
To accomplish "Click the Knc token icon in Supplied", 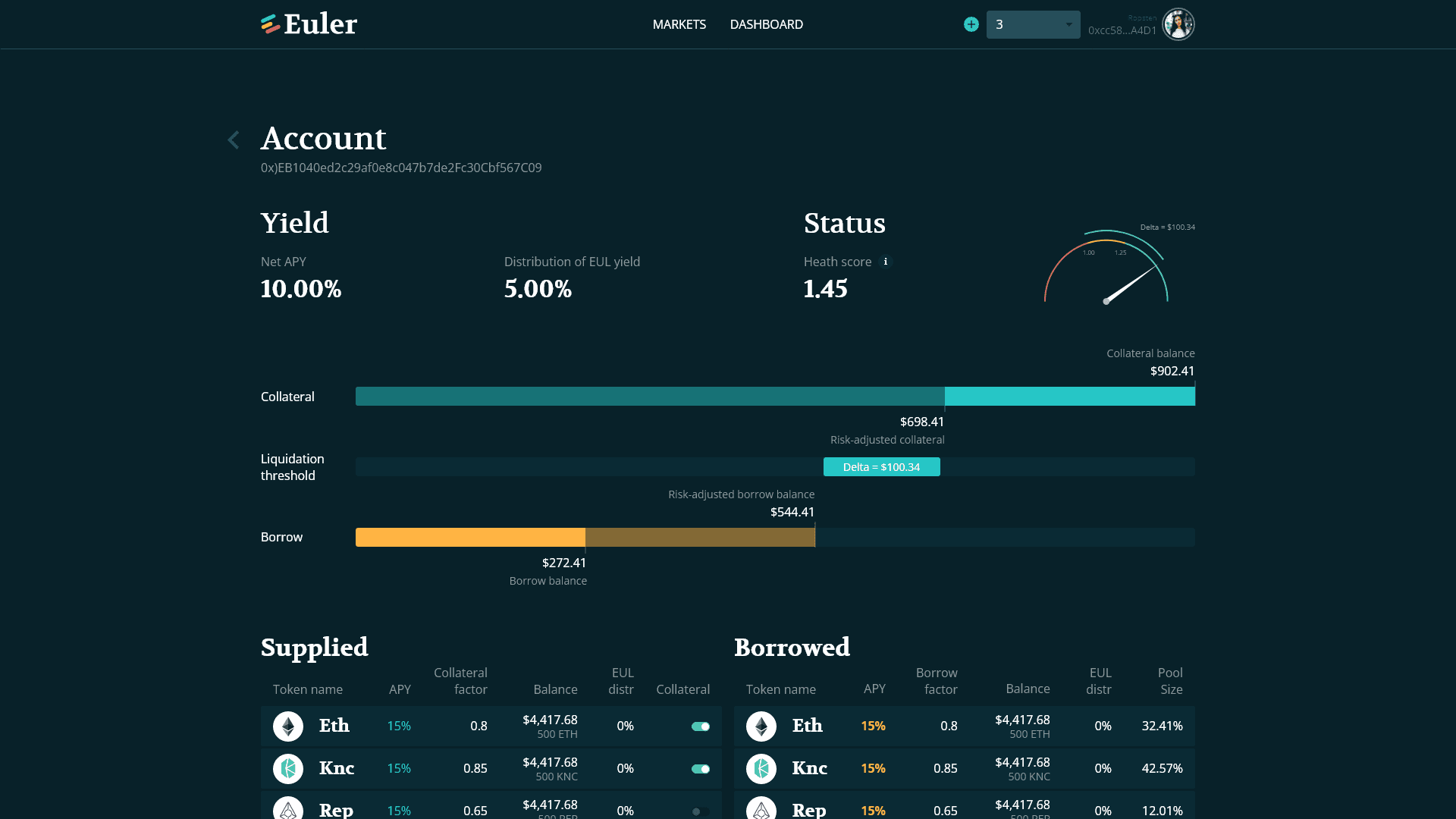I will (x=288, y=769).
